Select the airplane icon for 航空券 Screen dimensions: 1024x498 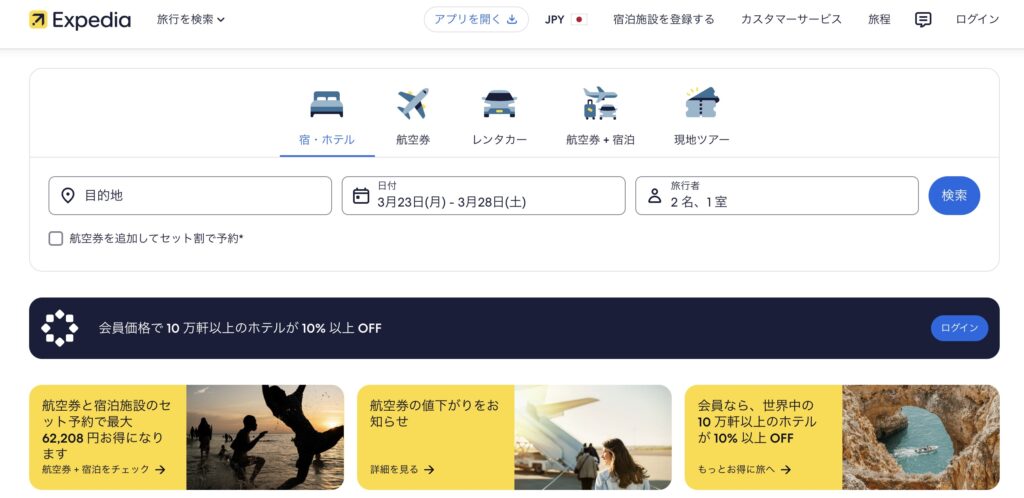[413, 104]
